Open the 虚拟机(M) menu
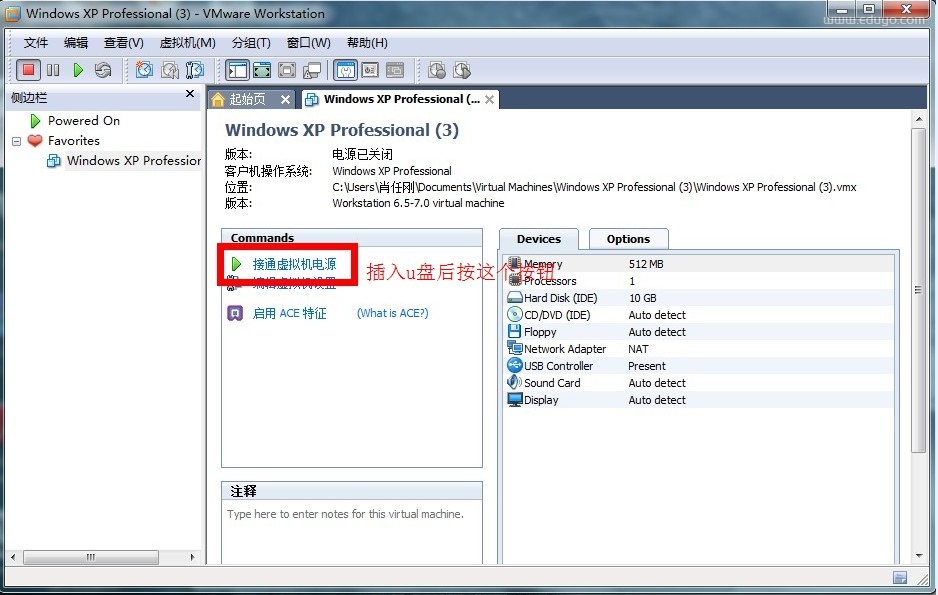 (x=187, y=43)
